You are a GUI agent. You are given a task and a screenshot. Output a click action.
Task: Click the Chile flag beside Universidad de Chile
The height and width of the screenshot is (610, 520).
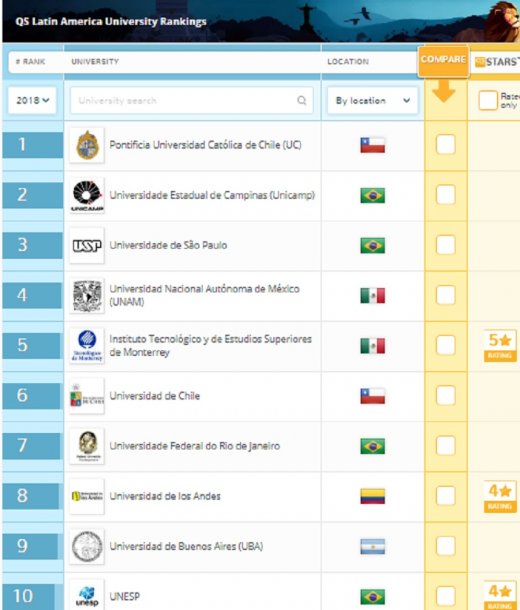(x=373, y=396)
